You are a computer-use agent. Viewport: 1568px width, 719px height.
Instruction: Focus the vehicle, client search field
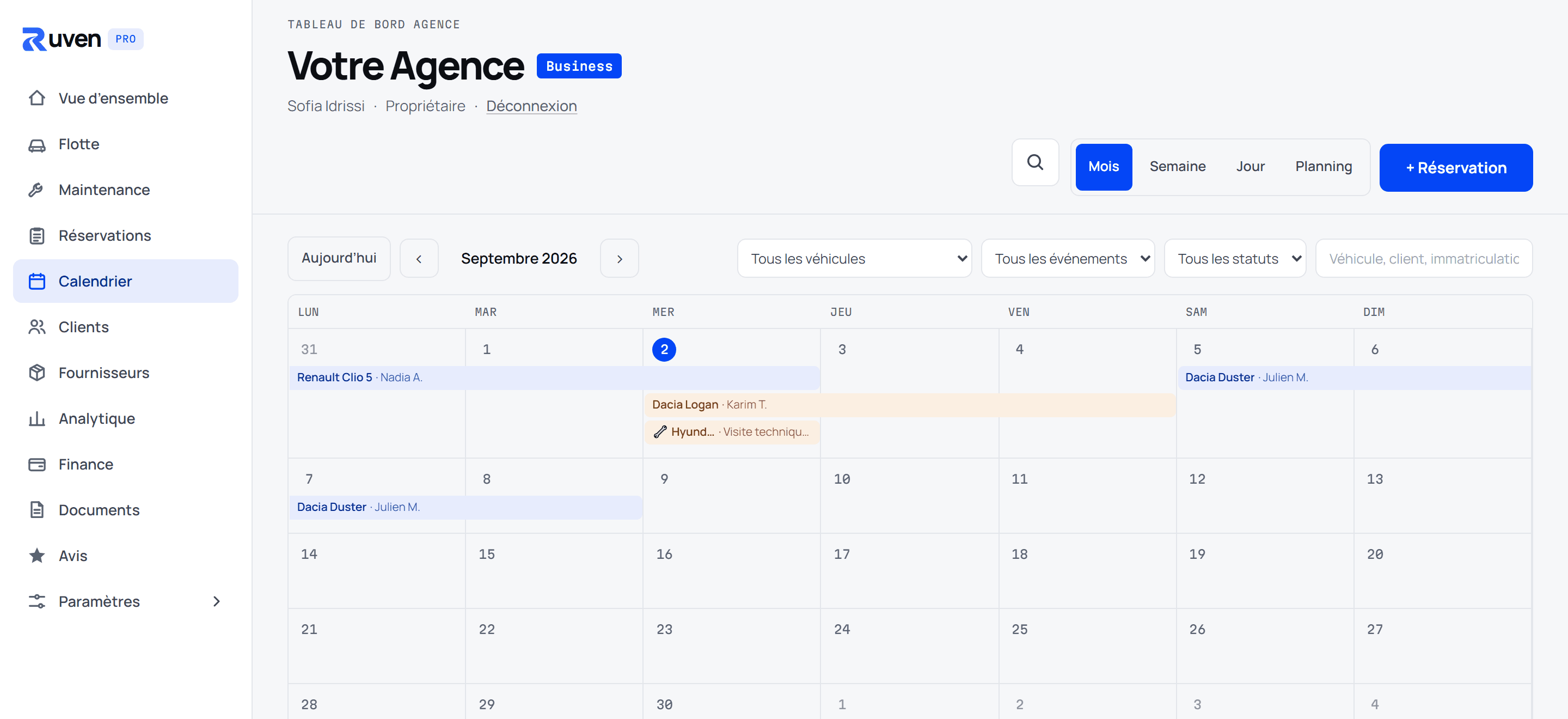pyautogui.click(x=1424, y=259)
